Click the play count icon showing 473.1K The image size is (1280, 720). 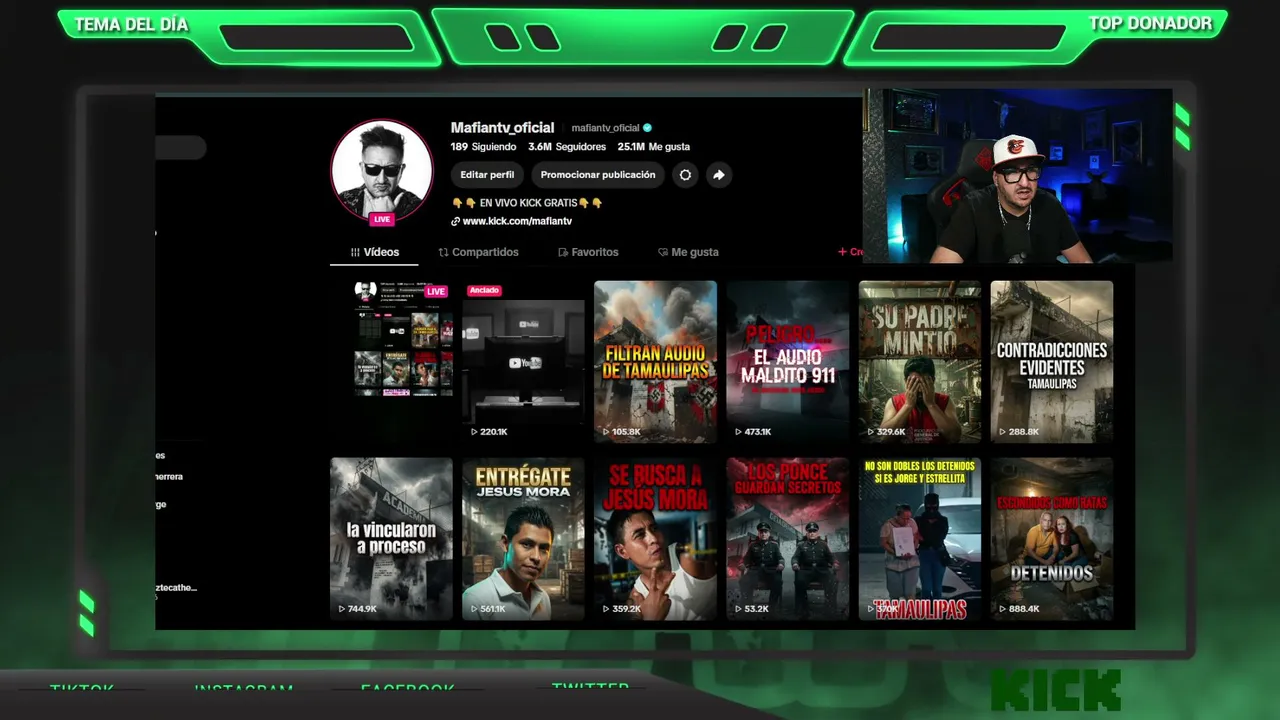[738, 432]
